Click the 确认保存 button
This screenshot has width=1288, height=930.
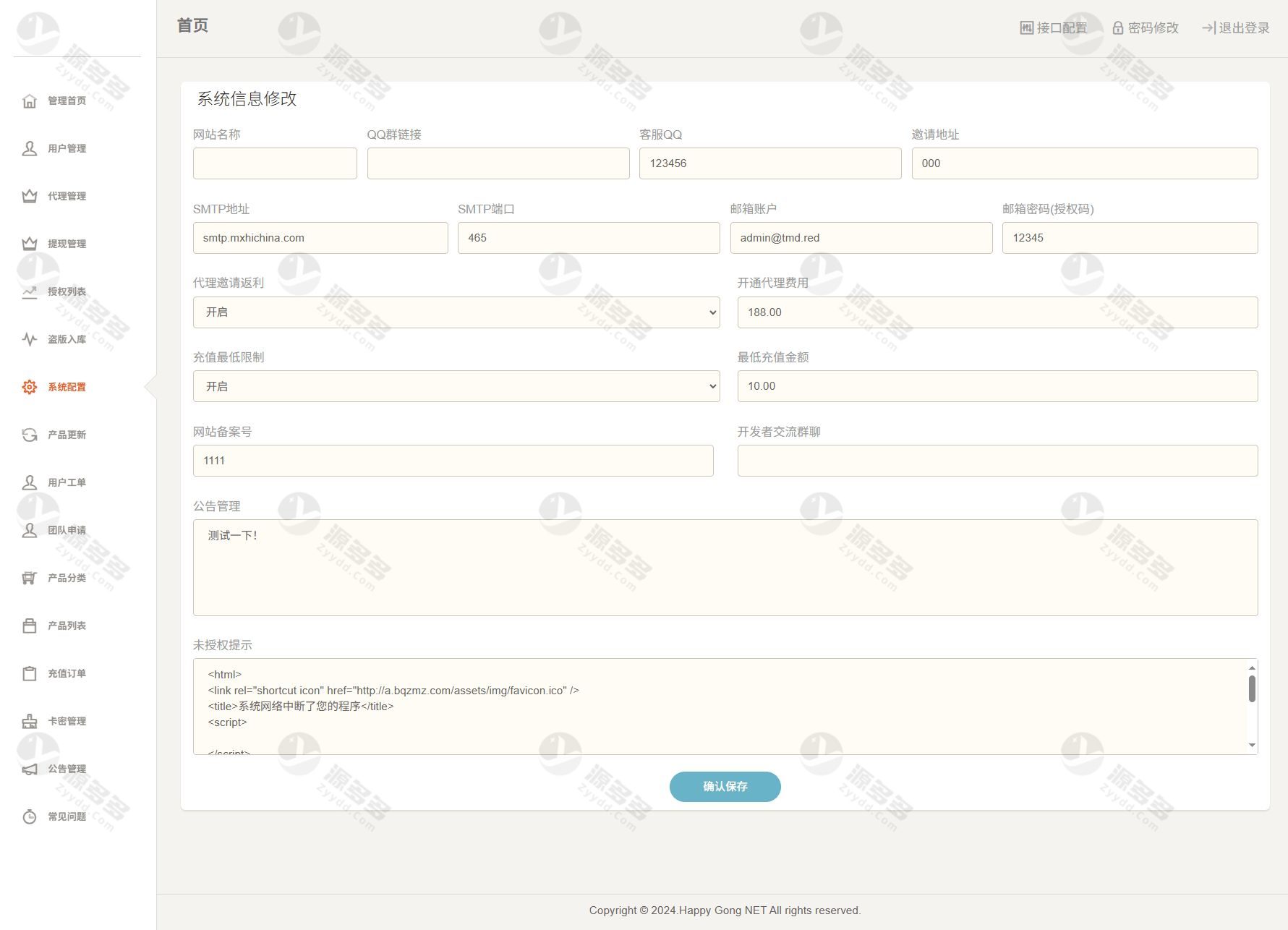[725, 786]
